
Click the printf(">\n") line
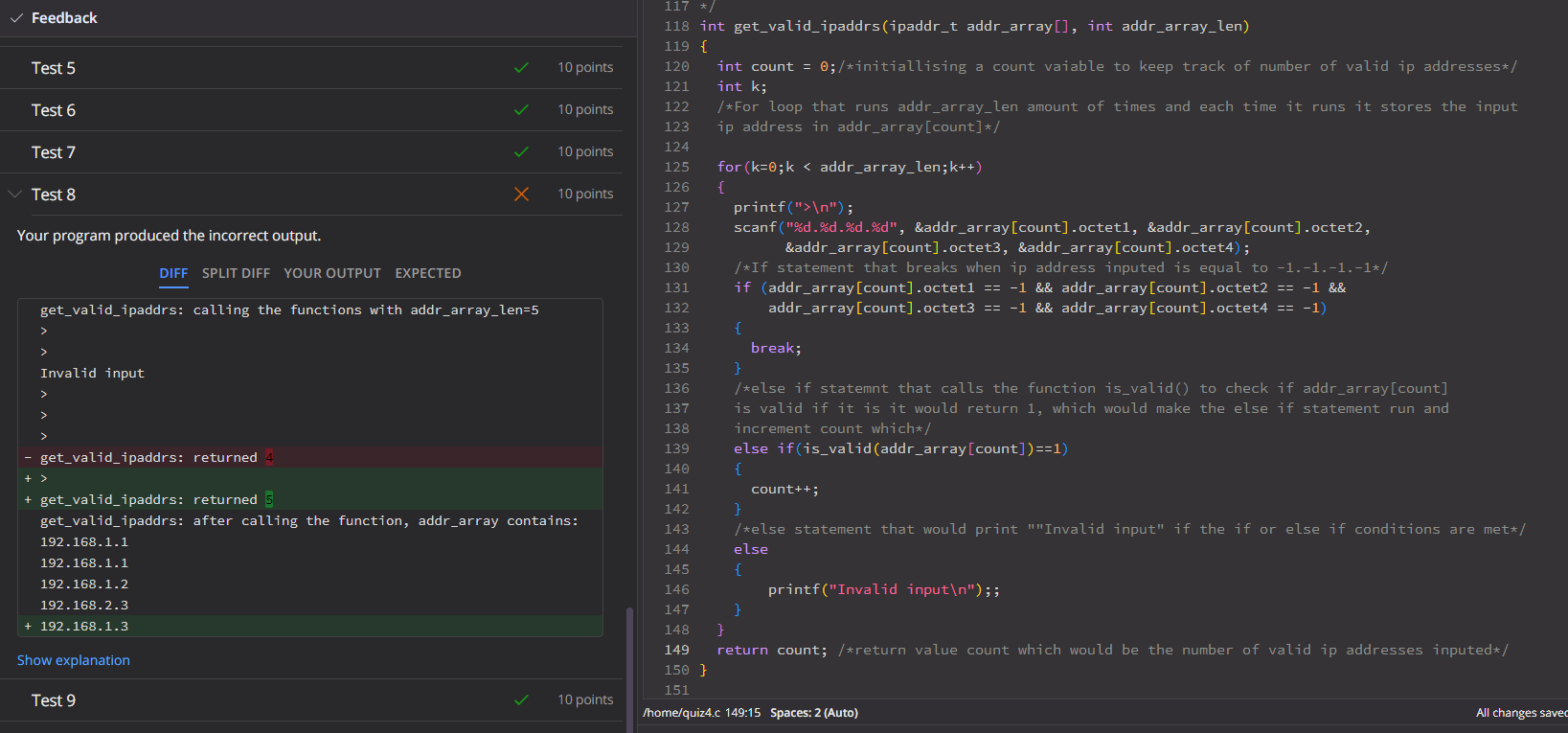[793, 207]
